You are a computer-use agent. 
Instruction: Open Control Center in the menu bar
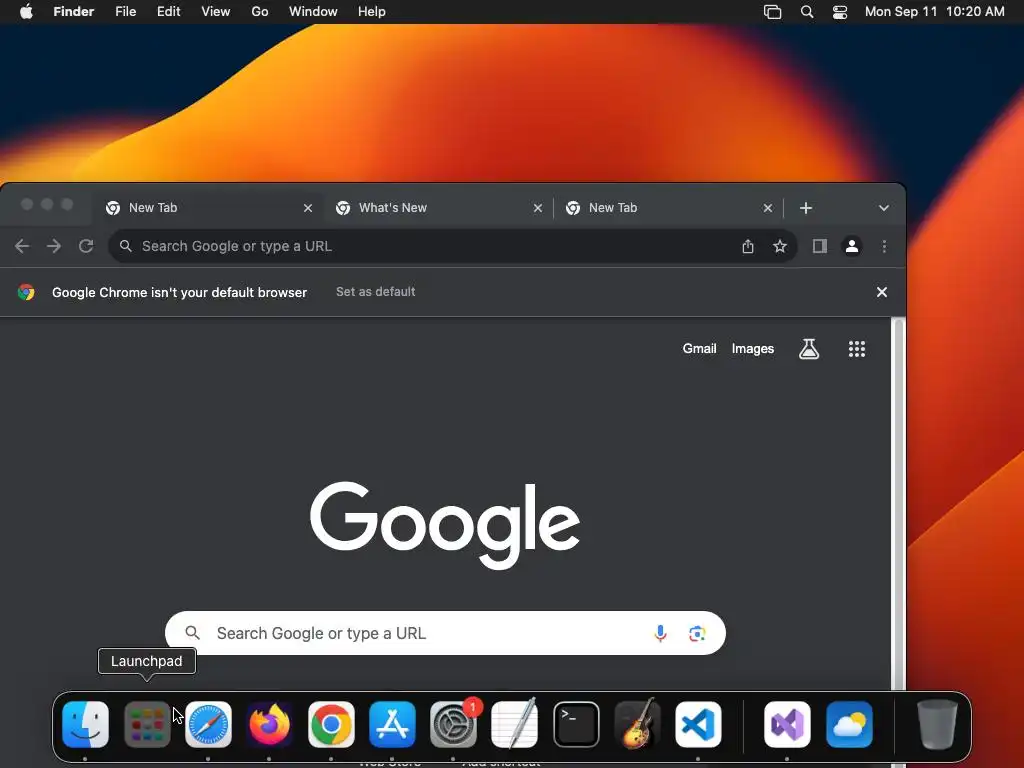click(x=840, y=12)
